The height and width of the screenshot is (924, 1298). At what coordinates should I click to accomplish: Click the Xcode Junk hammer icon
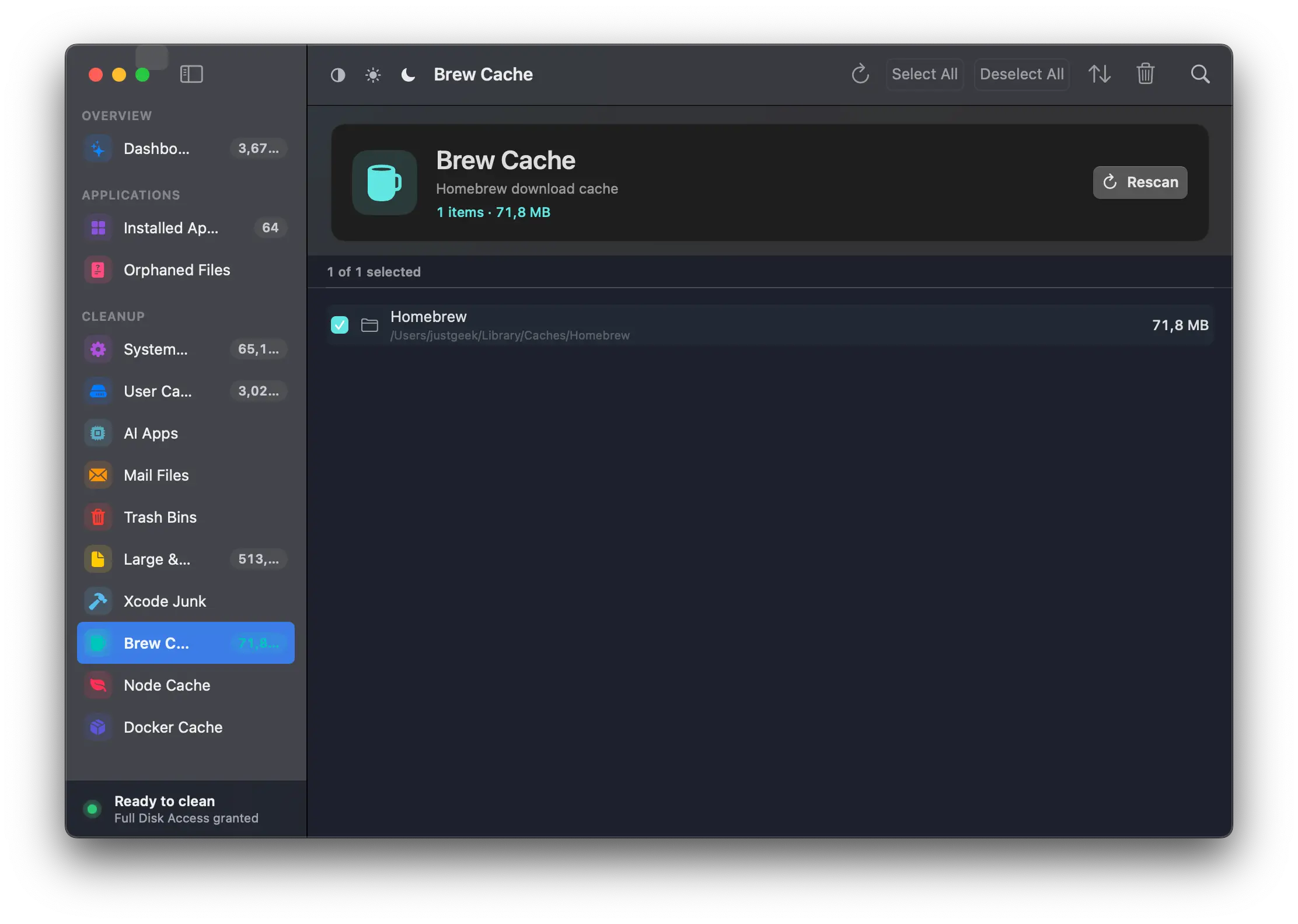(x=98, y=601)
